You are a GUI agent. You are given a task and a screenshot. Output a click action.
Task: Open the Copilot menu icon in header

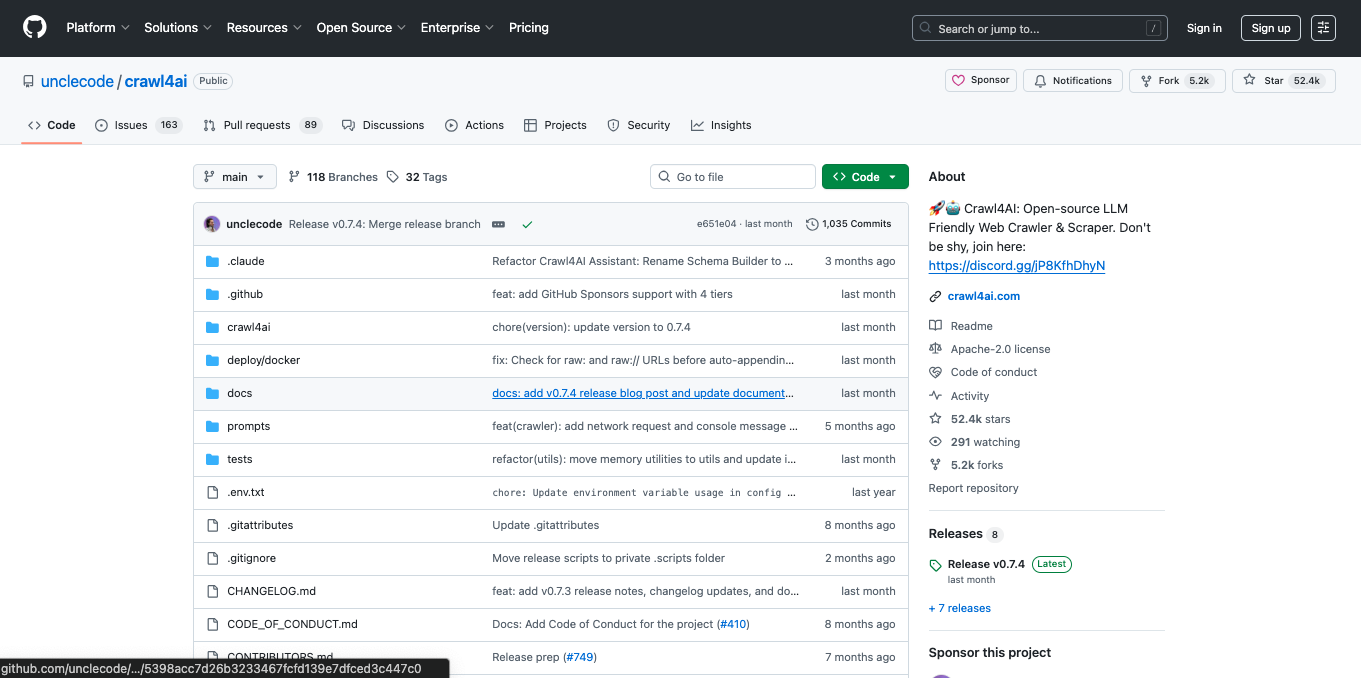pos(1324,28)
